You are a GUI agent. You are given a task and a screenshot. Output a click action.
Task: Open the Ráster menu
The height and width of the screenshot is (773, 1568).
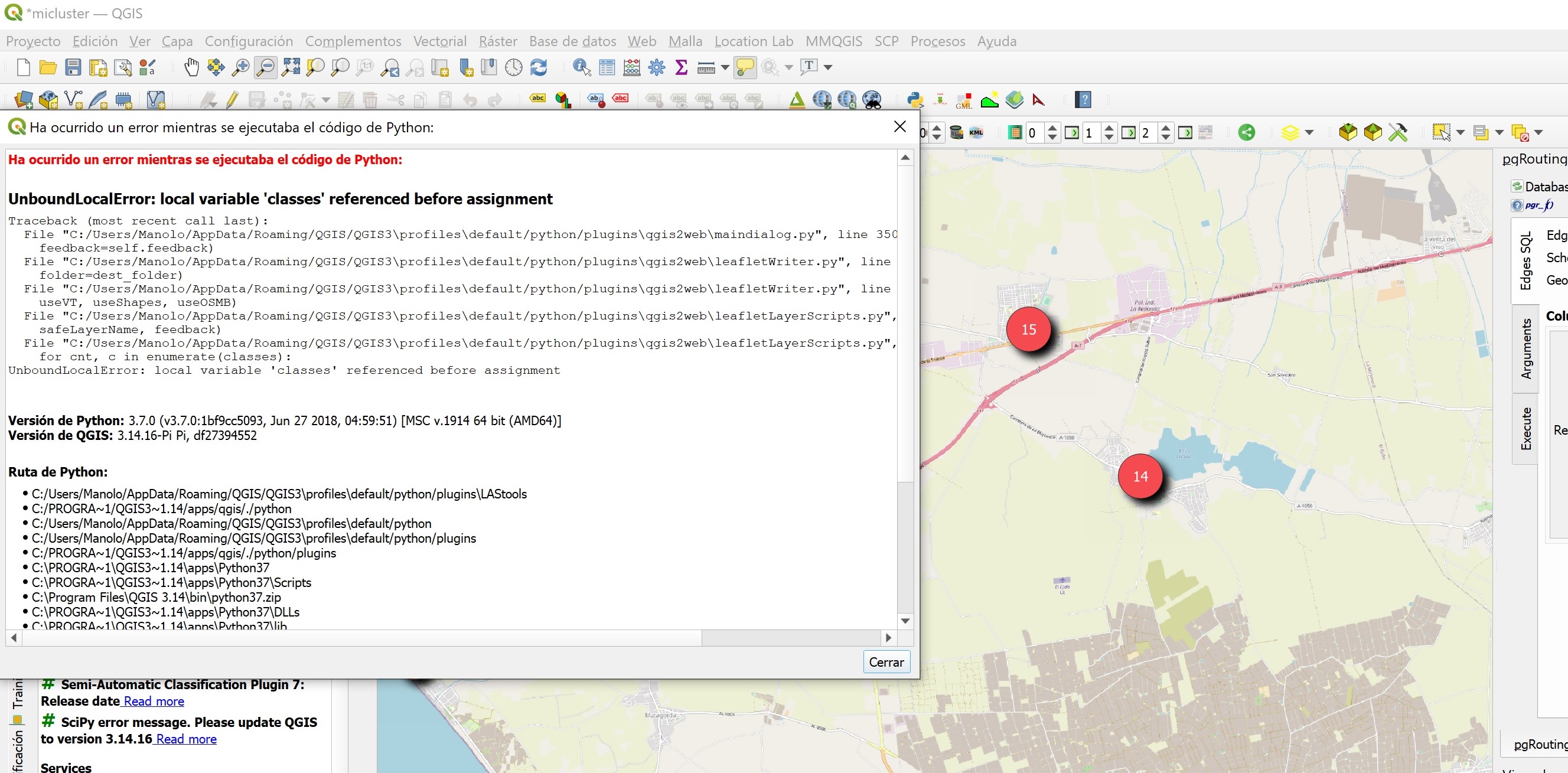pos(497,41)
